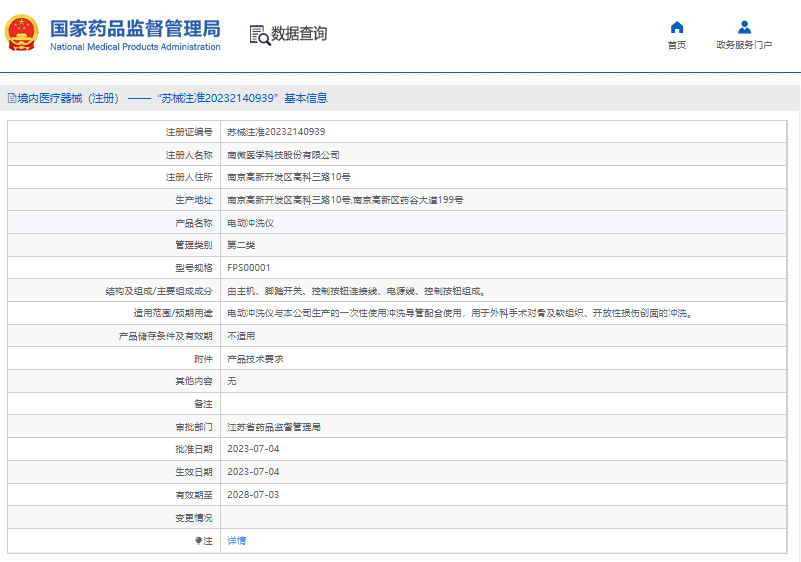Click the 国家药品监督管理局 site title
Screen dimensions: 801x562
[x=135, y=27]
